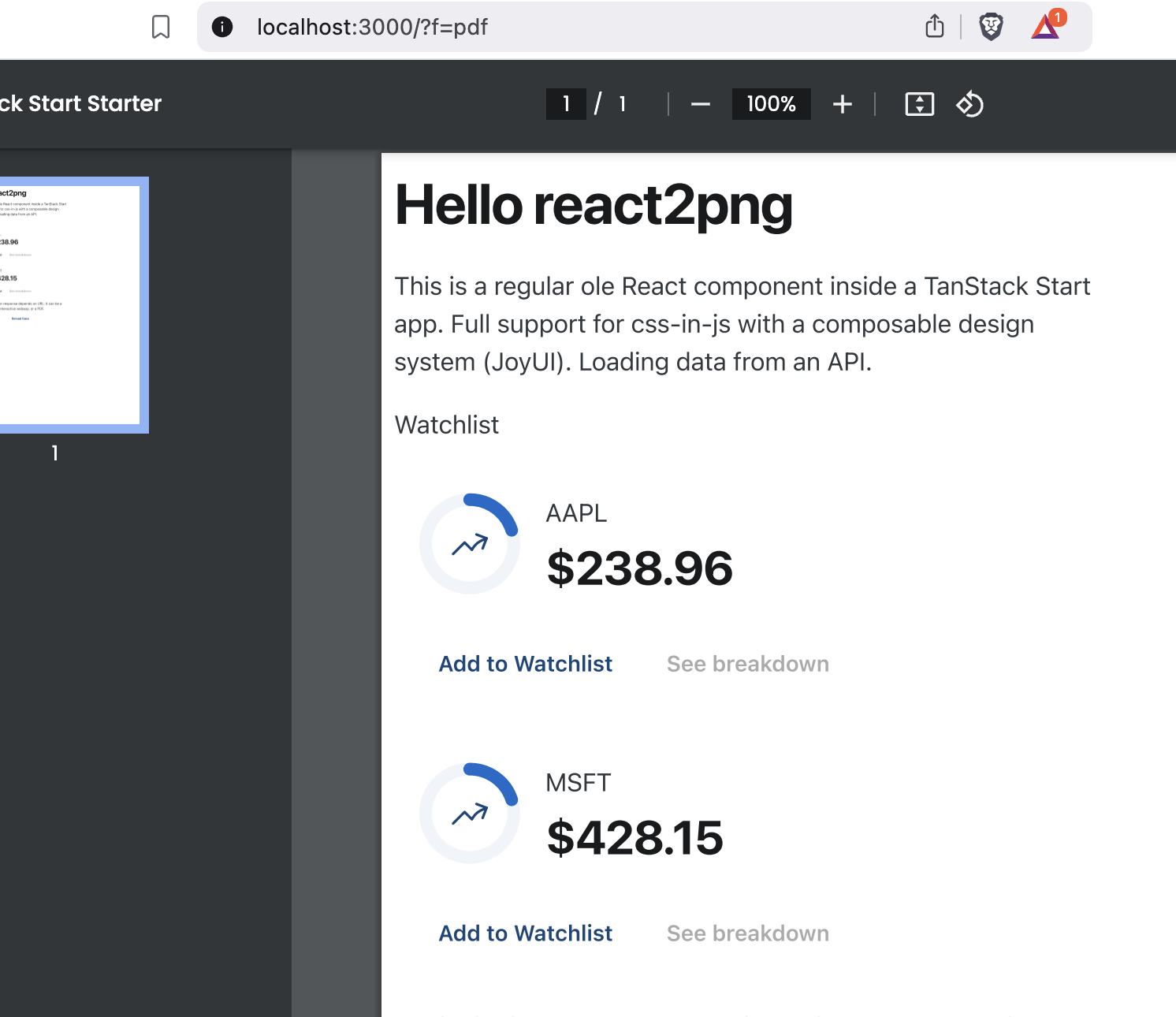Click the PDF page number field

[x=566, y=104]
